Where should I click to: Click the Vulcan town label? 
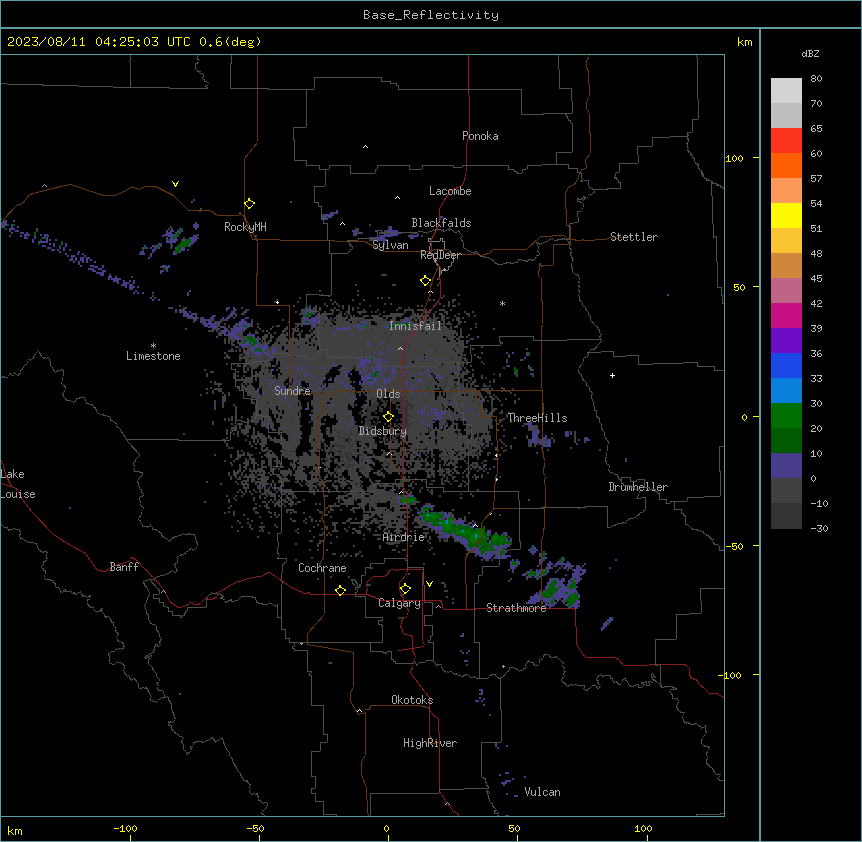click(543, 792)
